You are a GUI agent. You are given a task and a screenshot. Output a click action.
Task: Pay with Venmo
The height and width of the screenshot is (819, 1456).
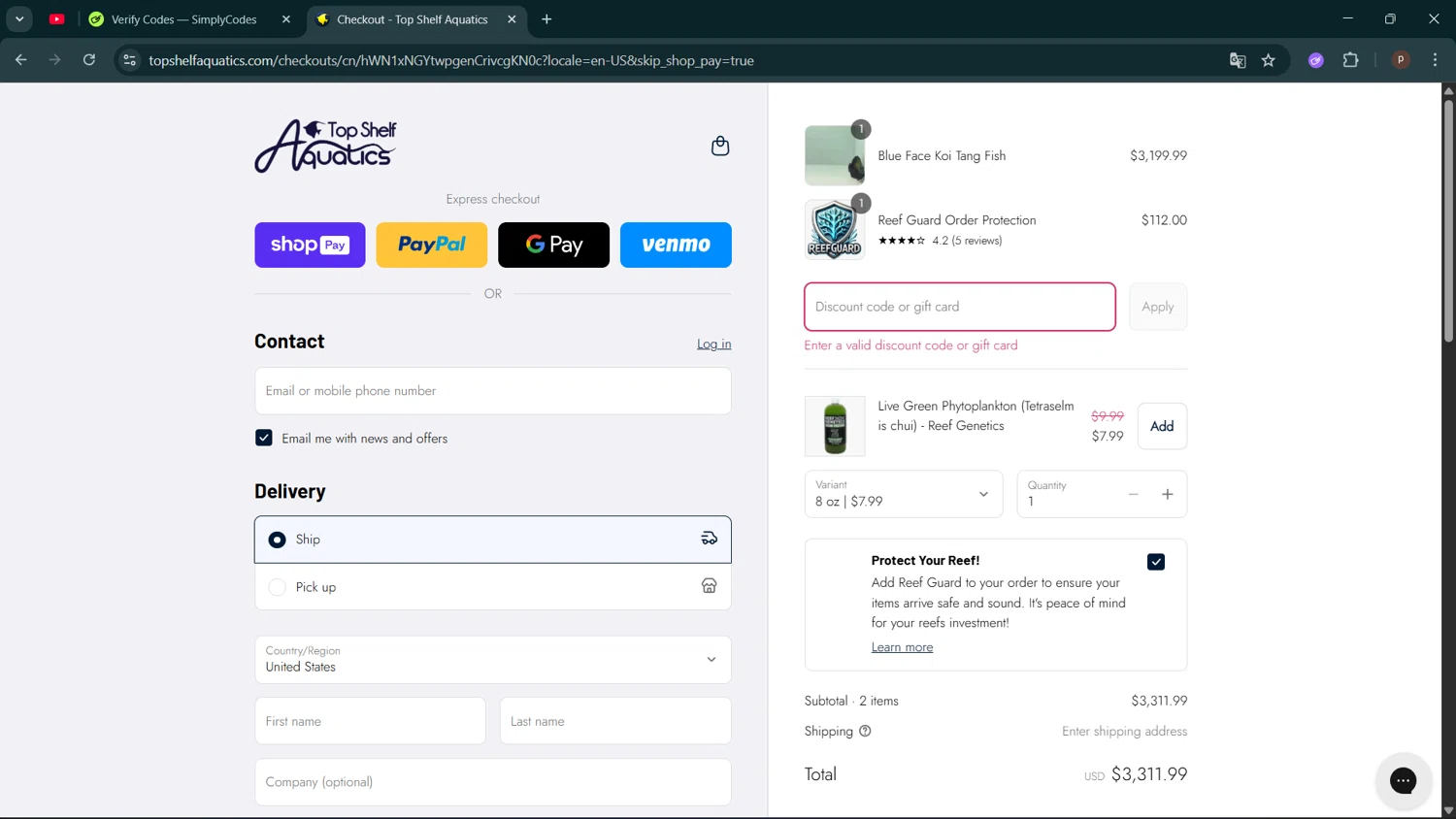(676, 245)
